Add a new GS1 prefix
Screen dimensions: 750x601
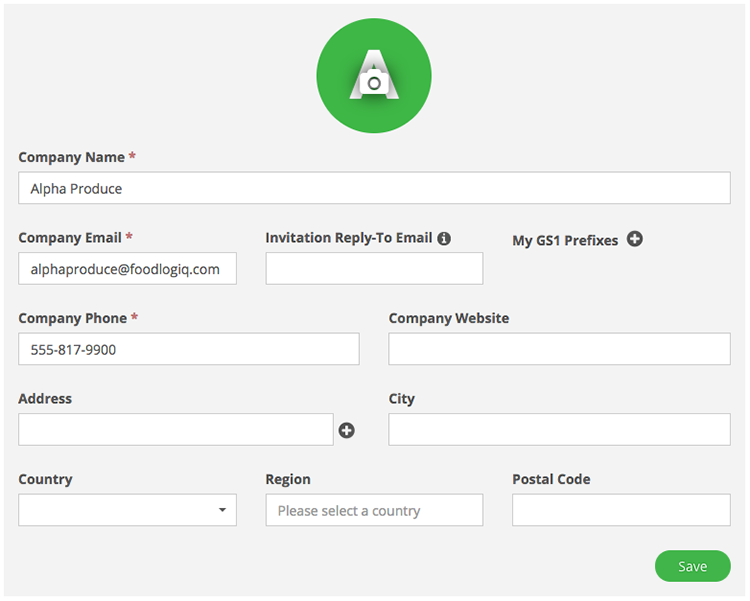(x=635, y=239)
